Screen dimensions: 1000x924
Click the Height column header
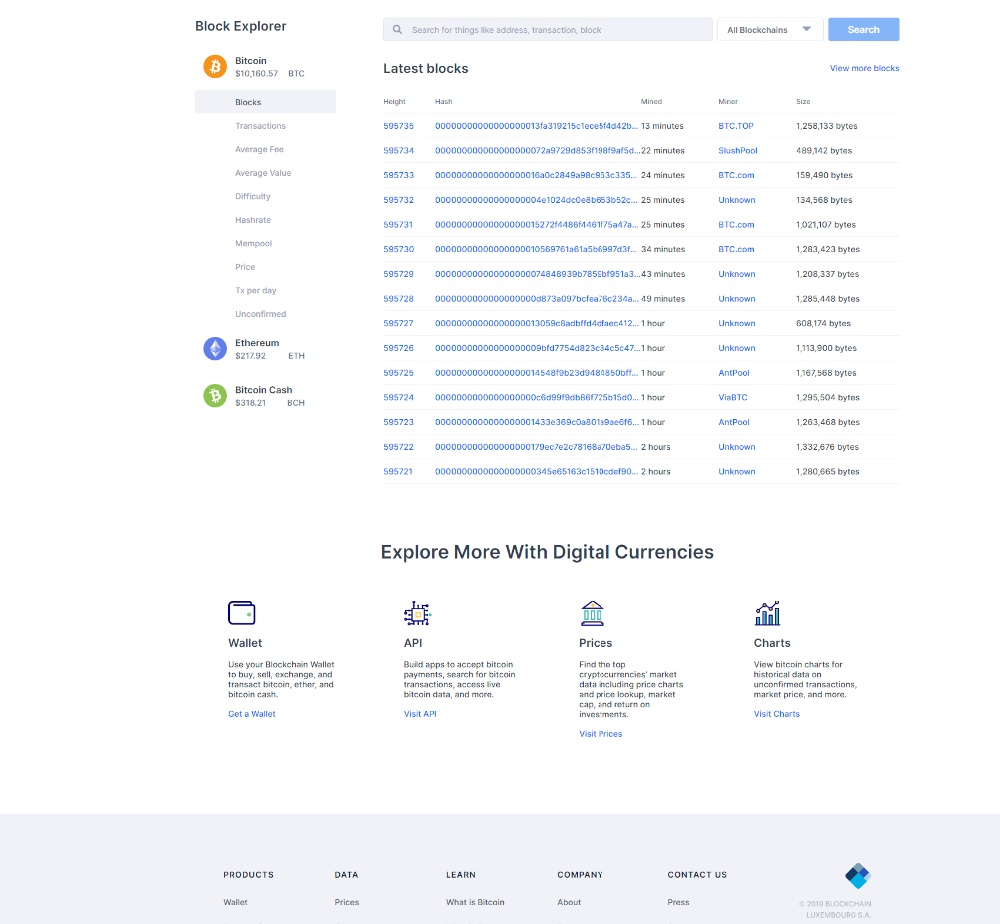coord(394,102)
